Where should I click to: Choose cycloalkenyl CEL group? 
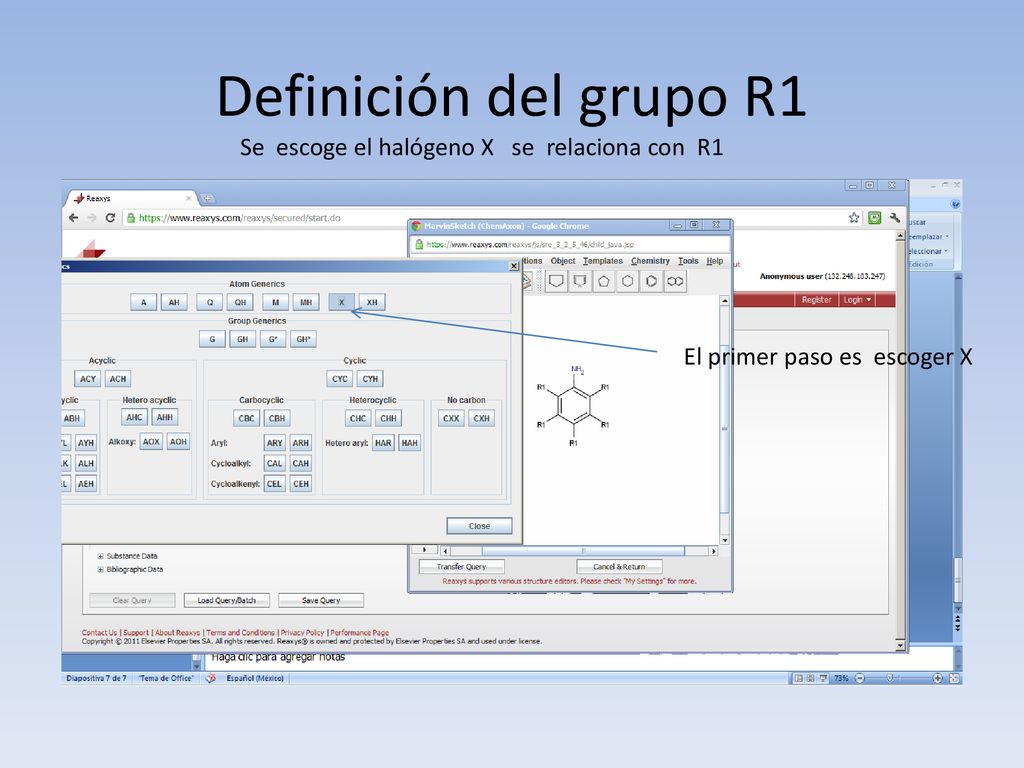pyautogui.click(x=274, y=484)
